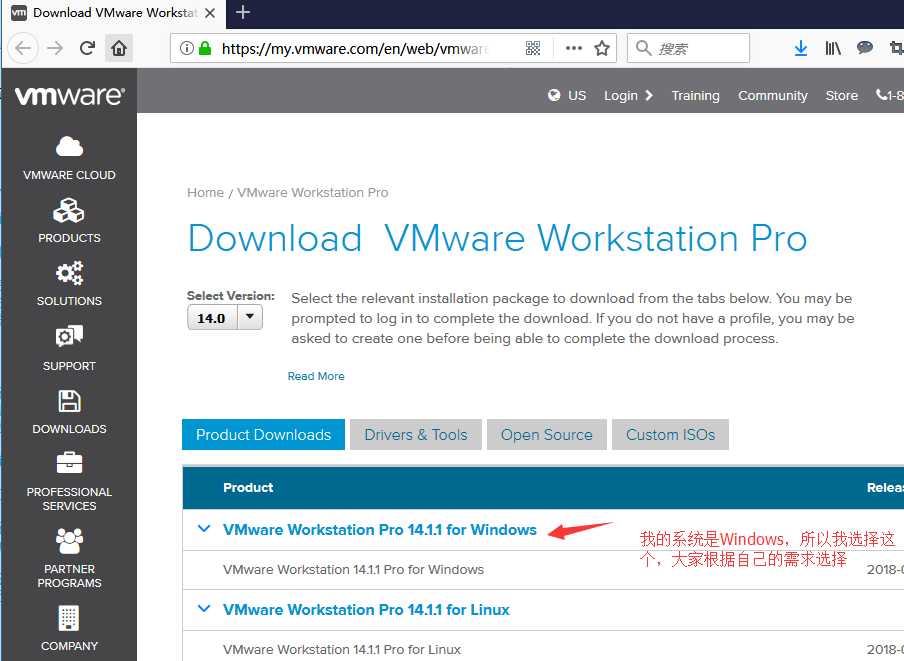
Task: Reload the page with refresh icon
Action: [x=87, y=48]
